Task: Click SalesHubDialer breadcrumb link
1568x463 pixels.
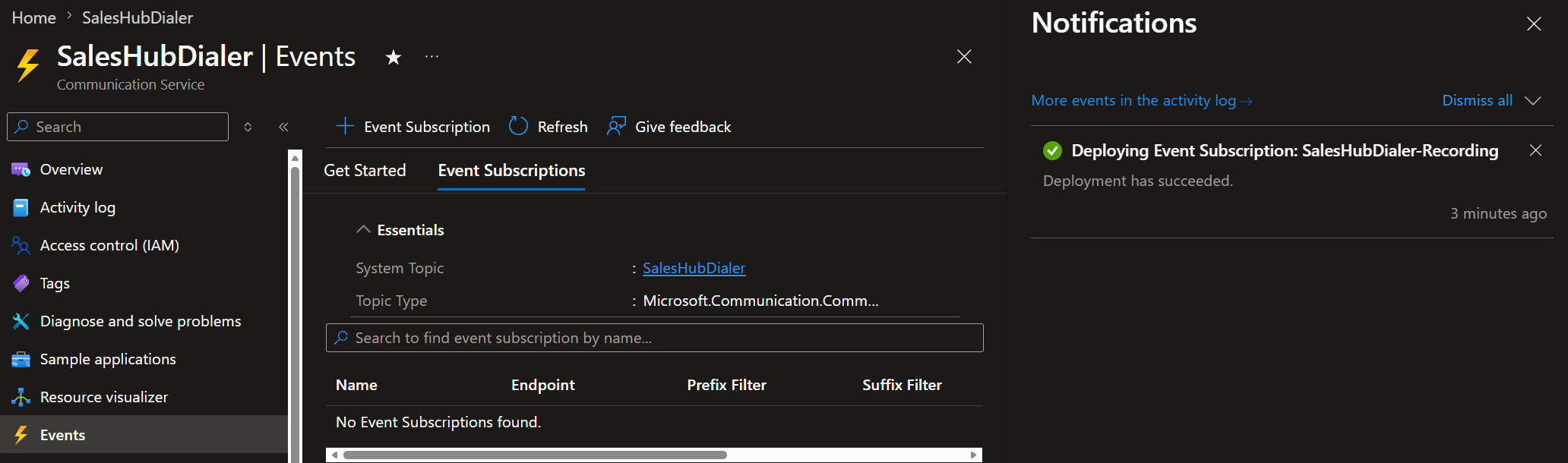Action: [138, 17]
